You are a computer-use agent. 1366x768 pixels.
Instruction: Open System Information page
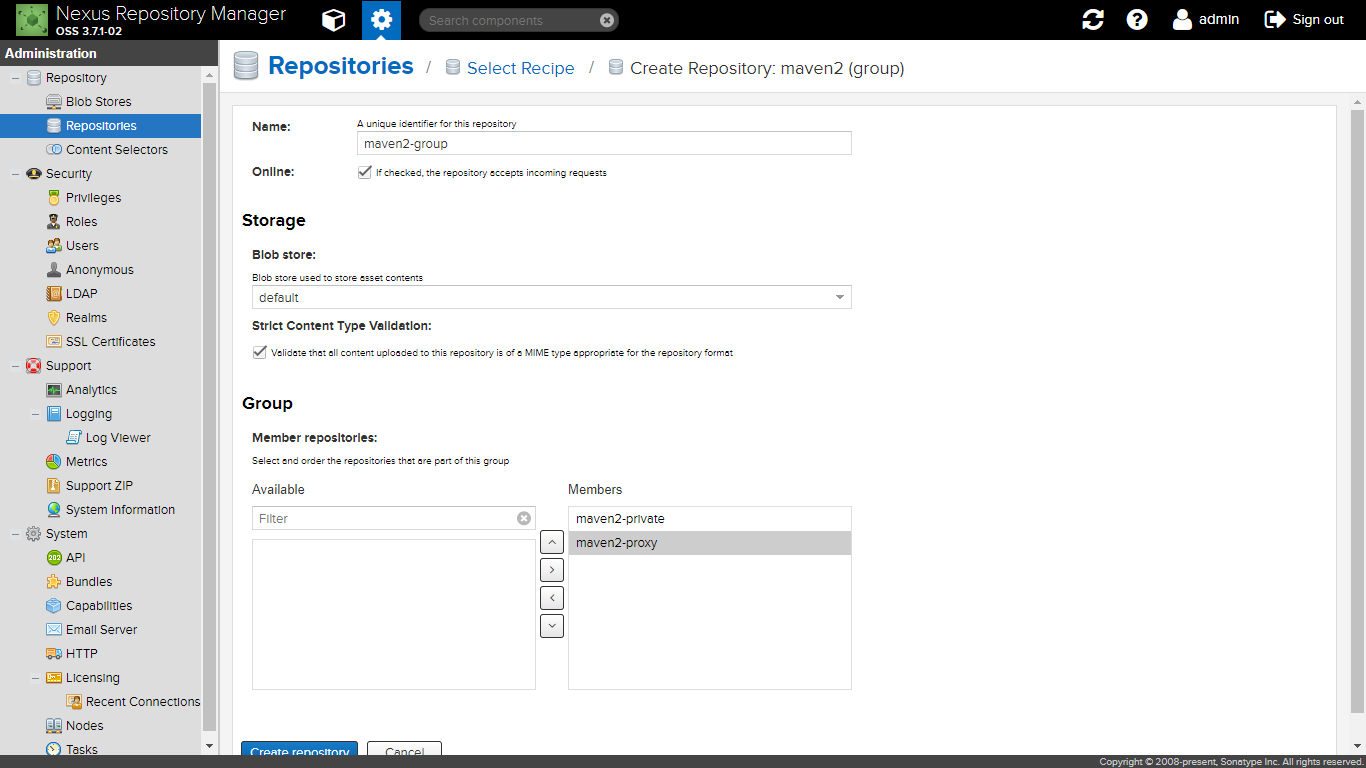click(x=120, y=510)
